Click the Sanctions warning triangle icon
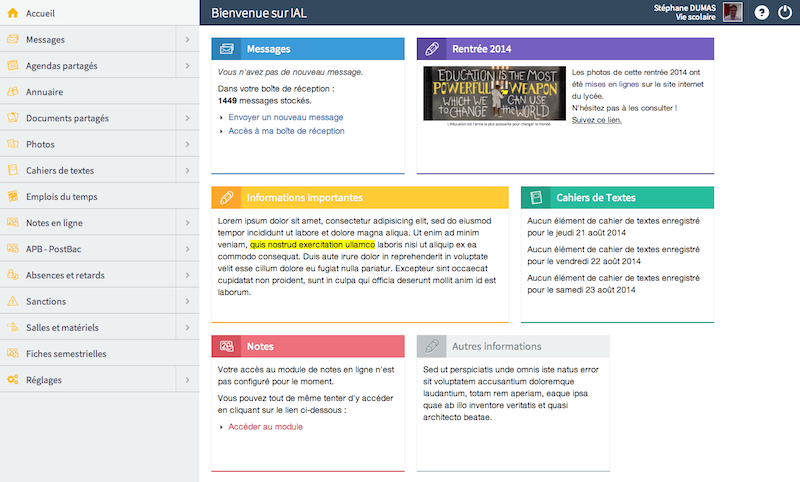The width and height of the screenshot is (800, 482). (13, 301)
